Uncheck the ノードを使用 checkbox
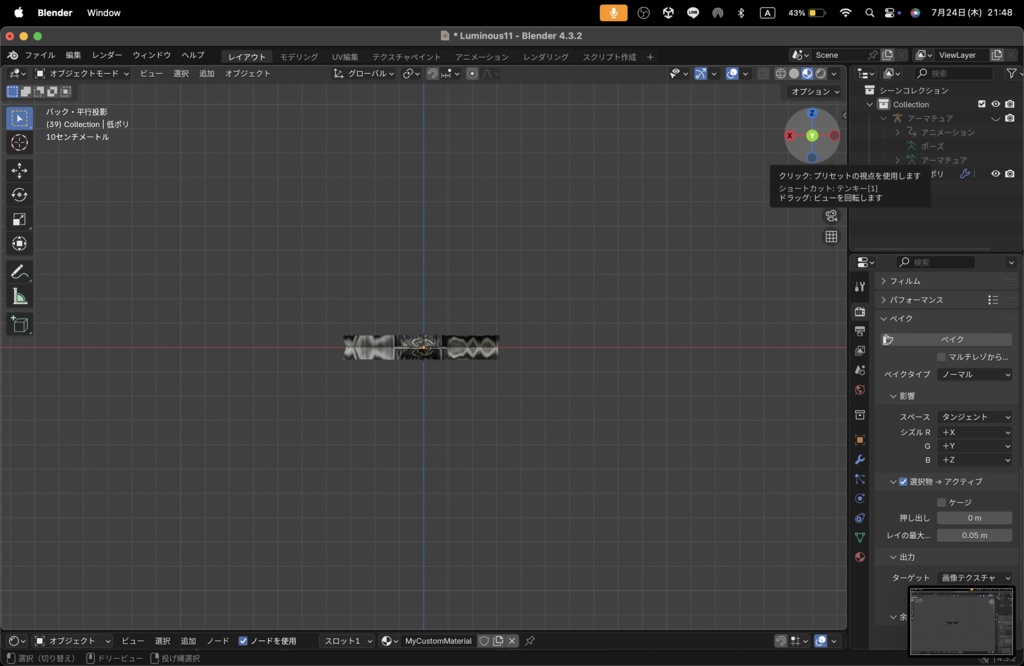 click(243, 641)
